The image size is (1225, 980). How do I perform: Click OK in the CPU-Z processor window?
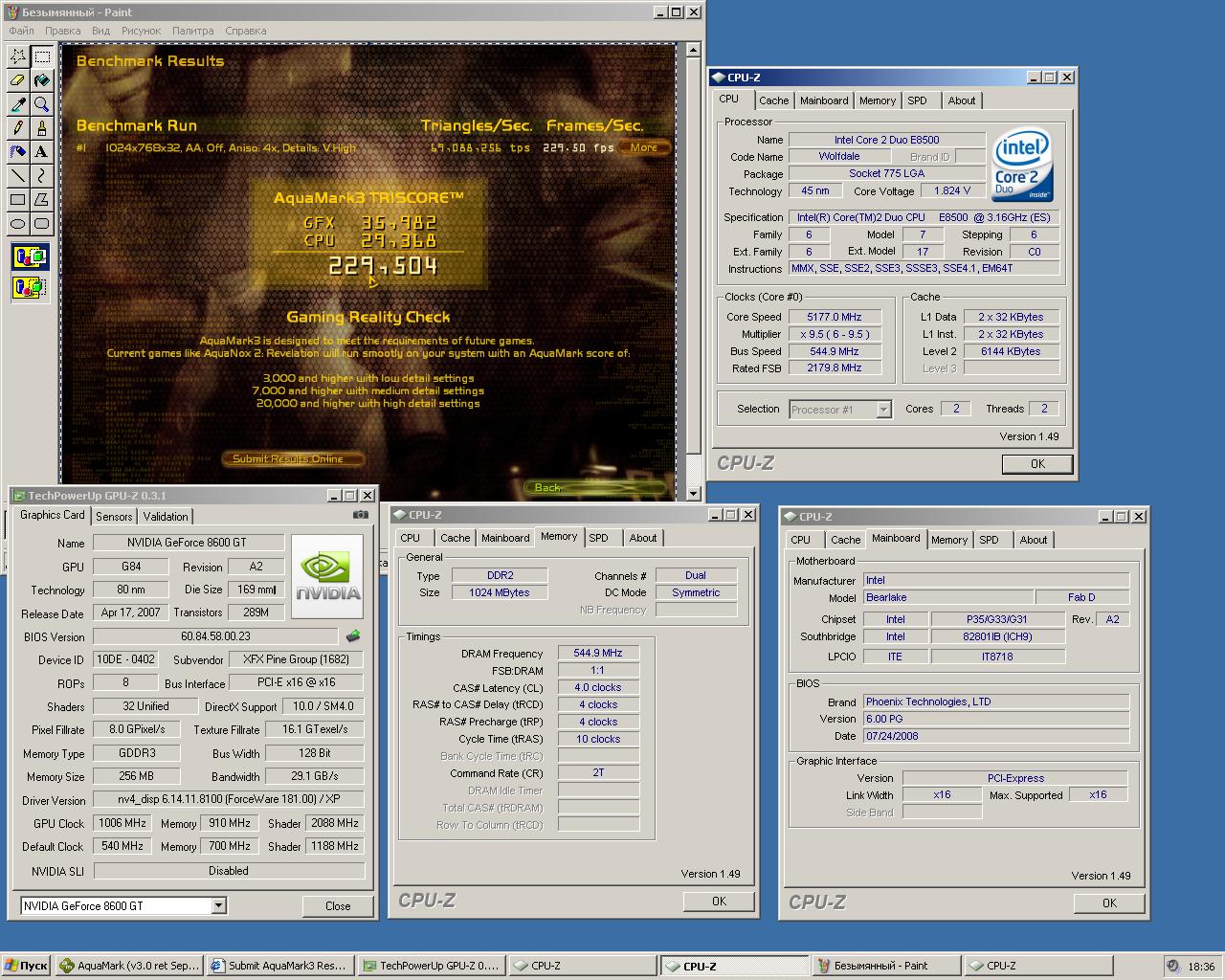pos(1037,464)
